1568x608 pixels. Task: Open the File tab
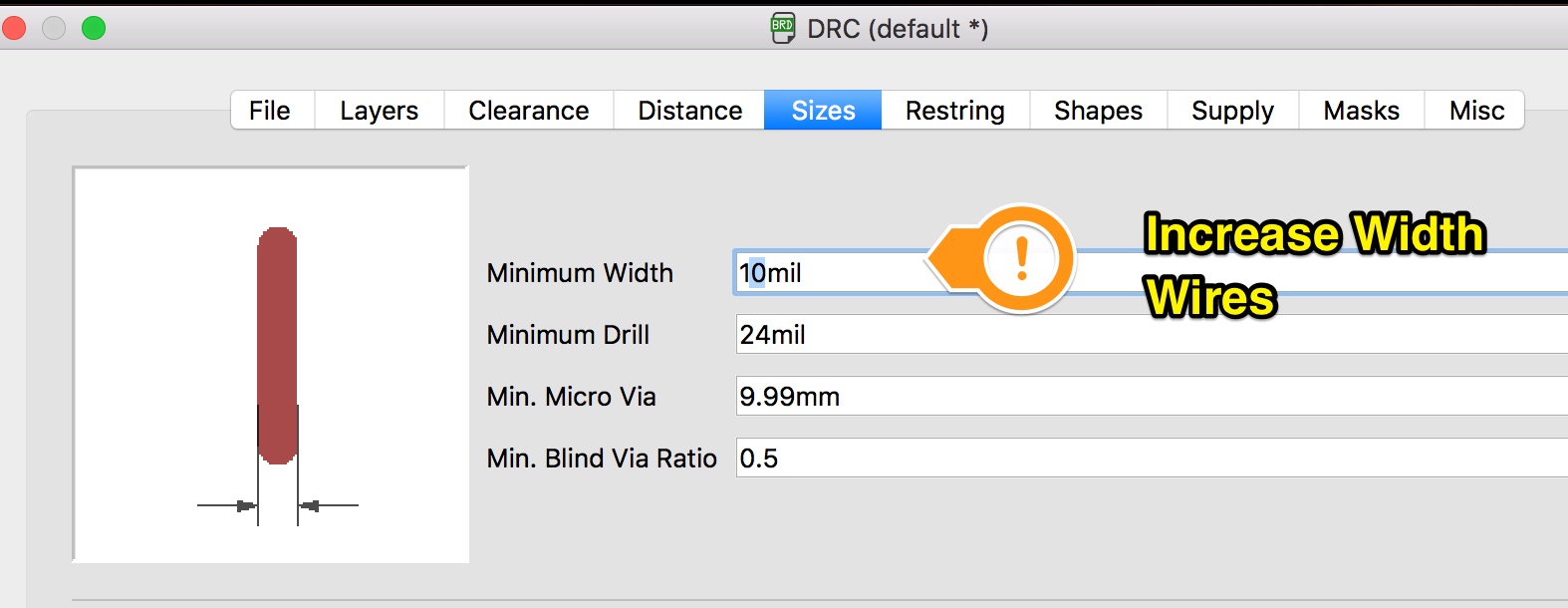pyautogui.click(x=270, y=111)
